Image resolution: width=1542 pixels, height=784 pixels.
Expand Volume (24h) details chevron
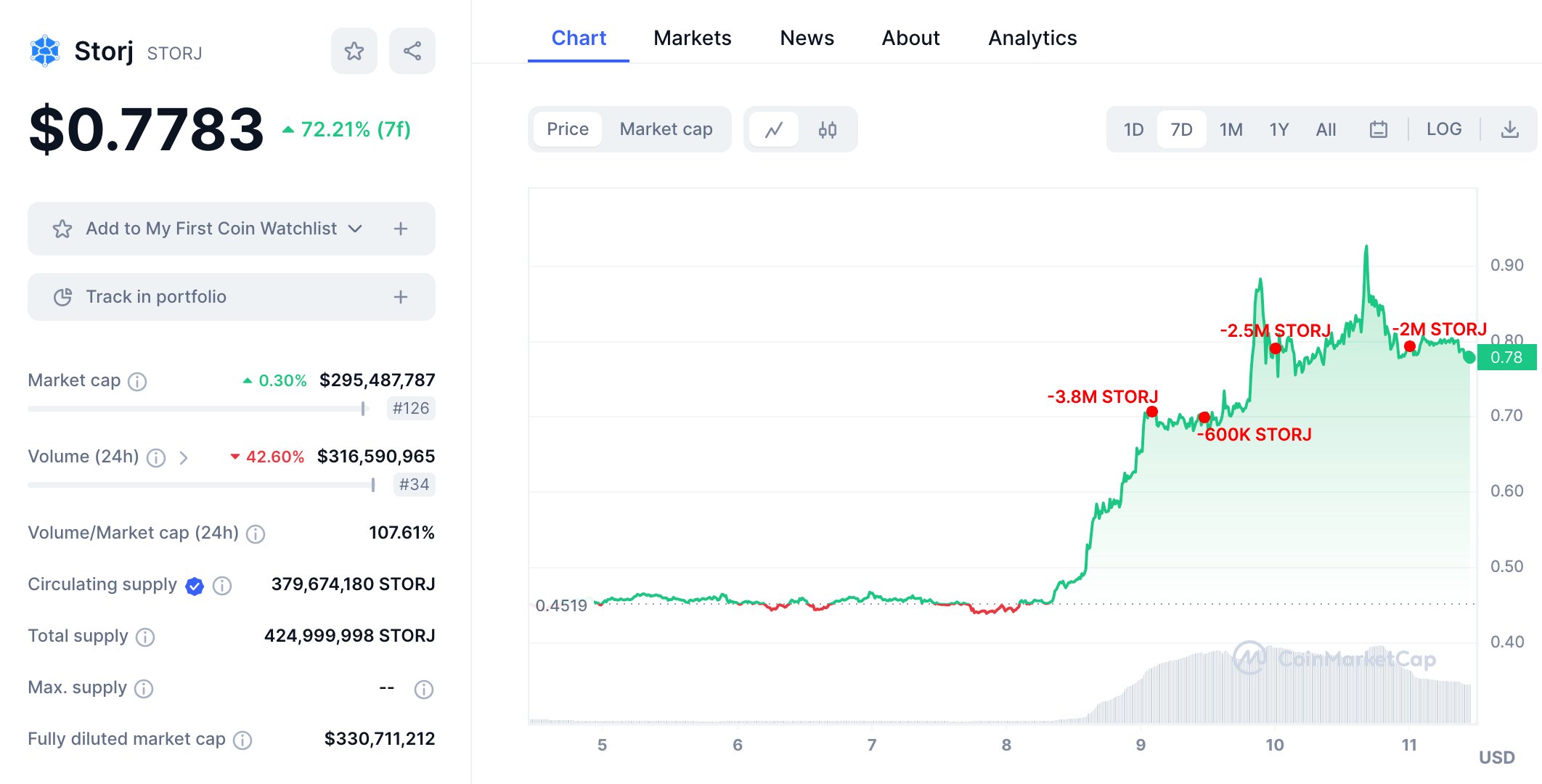click(x=184, y=457)
